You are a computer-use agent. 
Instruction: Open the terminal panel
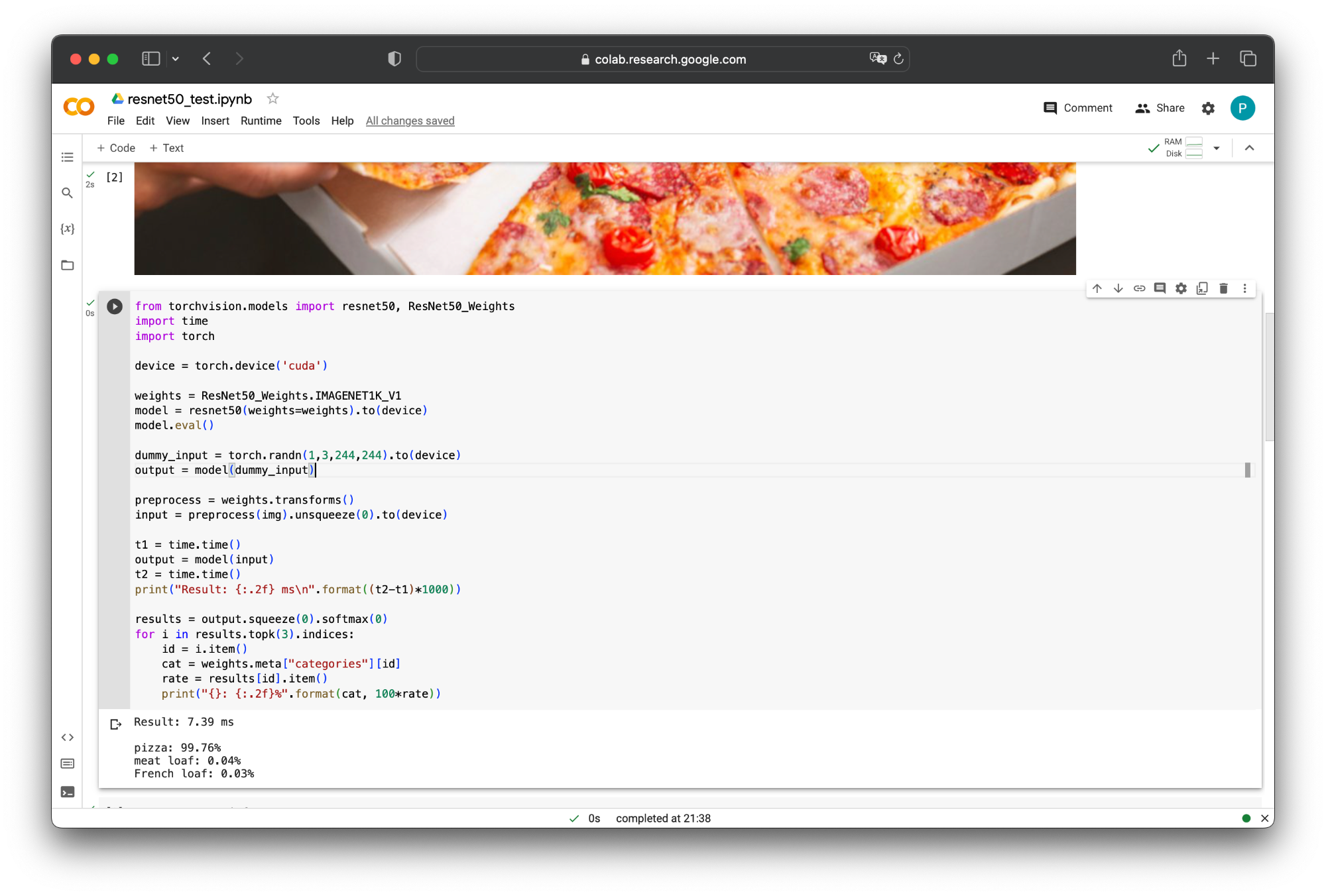(67, 792)
